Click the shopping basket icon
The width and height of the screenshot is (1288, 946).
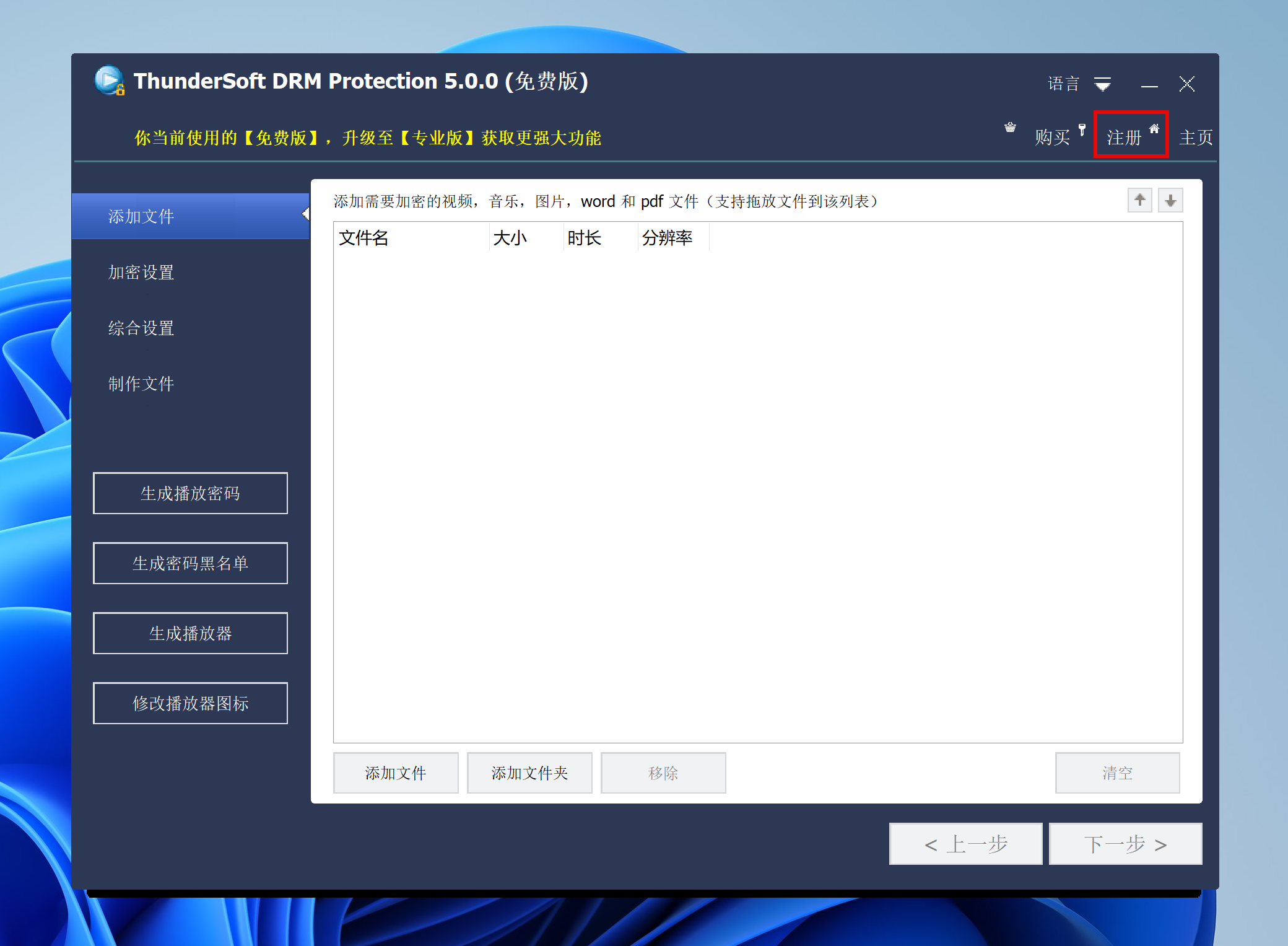pyautogui.click(x=1010, y=128)
